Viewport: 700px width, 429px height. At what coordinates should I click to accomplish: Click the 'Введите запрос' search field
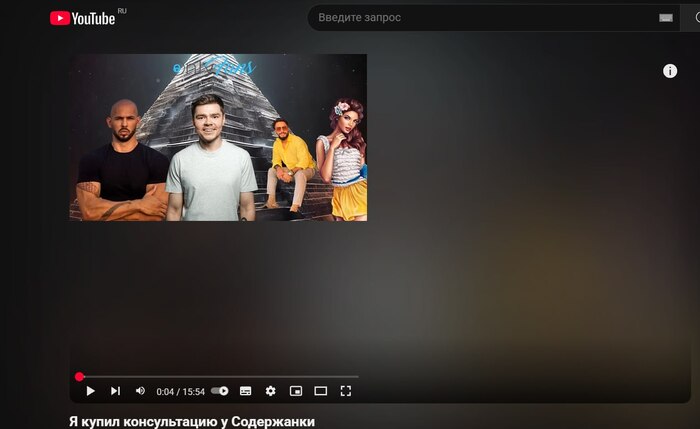(x=480, y=17)
